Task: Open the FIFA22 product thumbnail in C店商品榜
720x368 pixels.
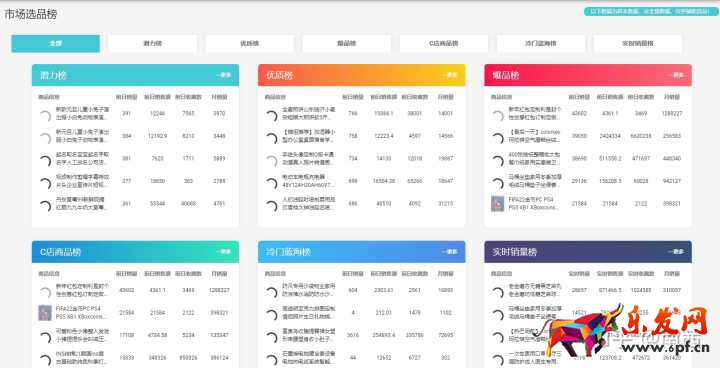Action: [x=45, y=312]
